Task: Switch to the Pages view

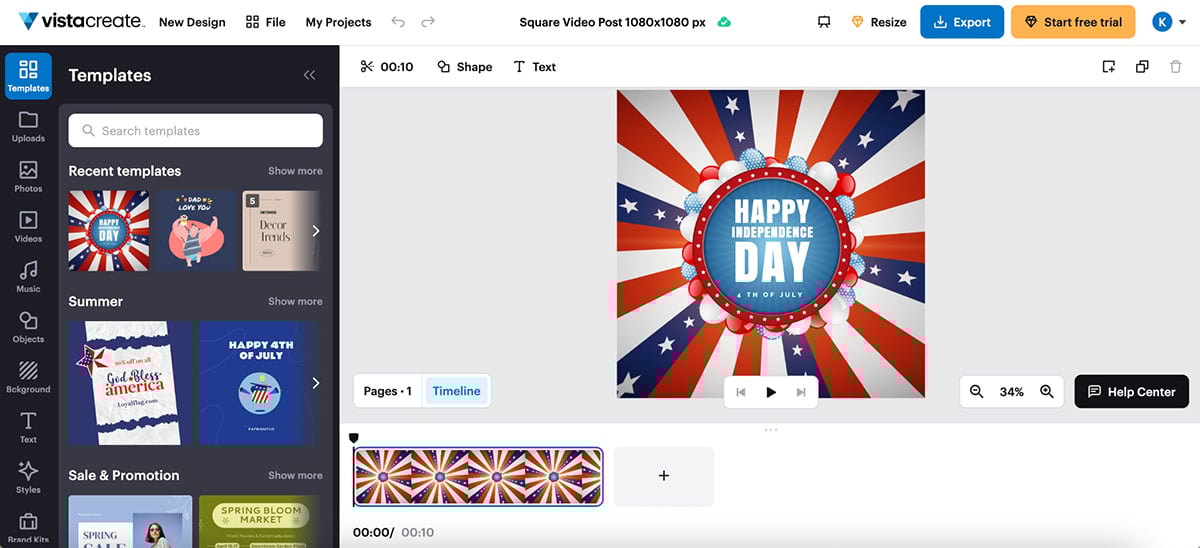Action: click(387, 391)
